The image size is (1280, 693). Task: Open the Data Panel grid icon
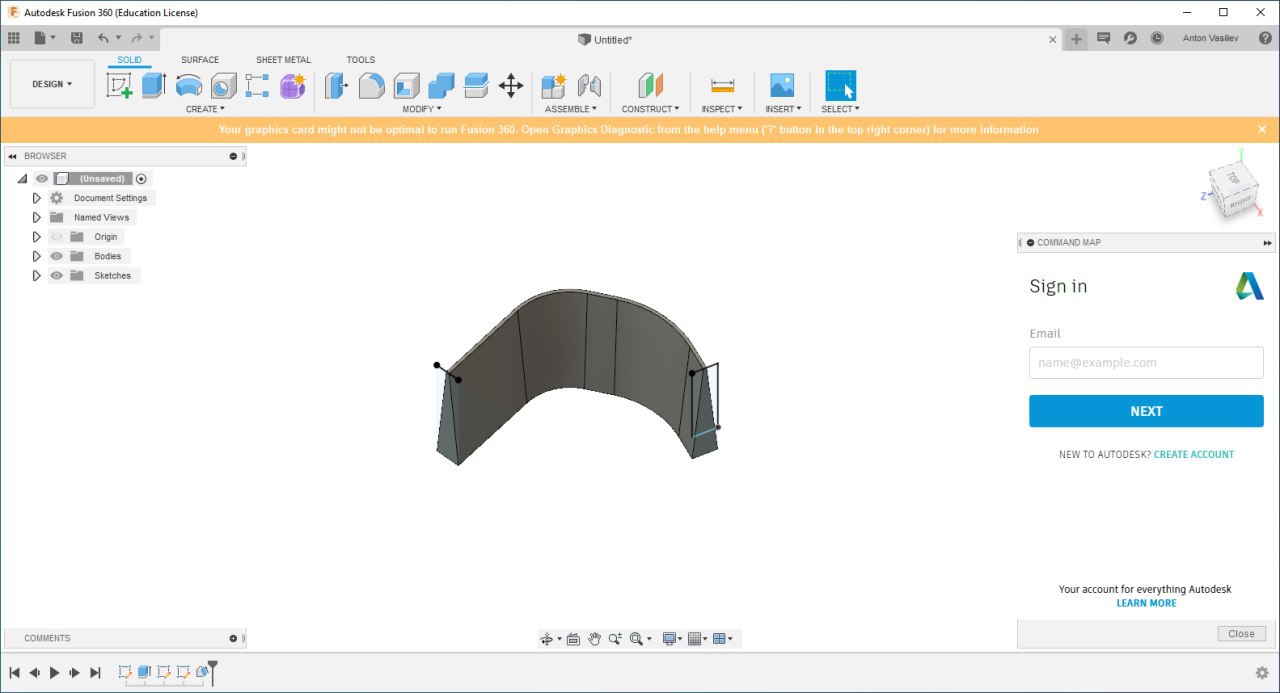tap(14, 38)
